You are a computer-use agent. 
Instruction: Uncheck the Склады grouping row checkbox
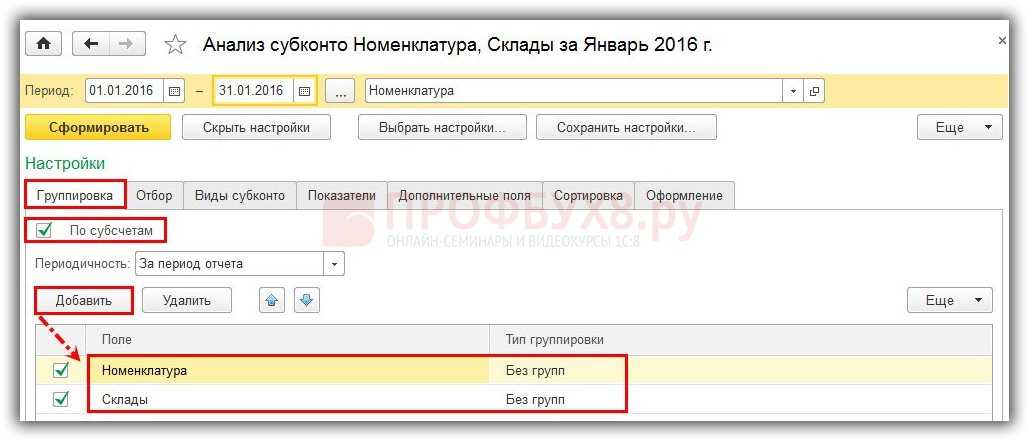[x=61, y=398]
